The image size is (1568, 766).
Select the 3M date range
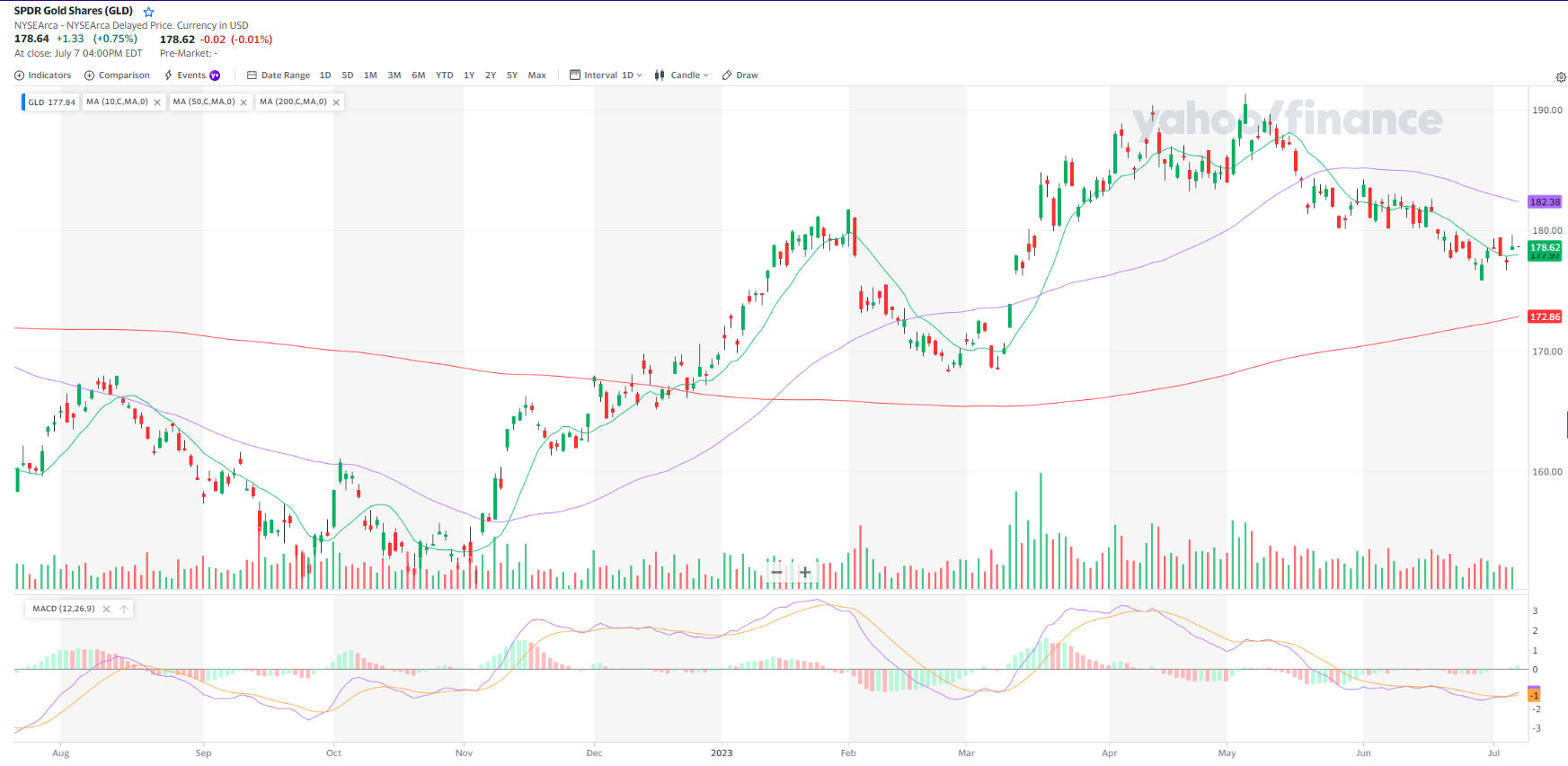click(x=394, y=76)
